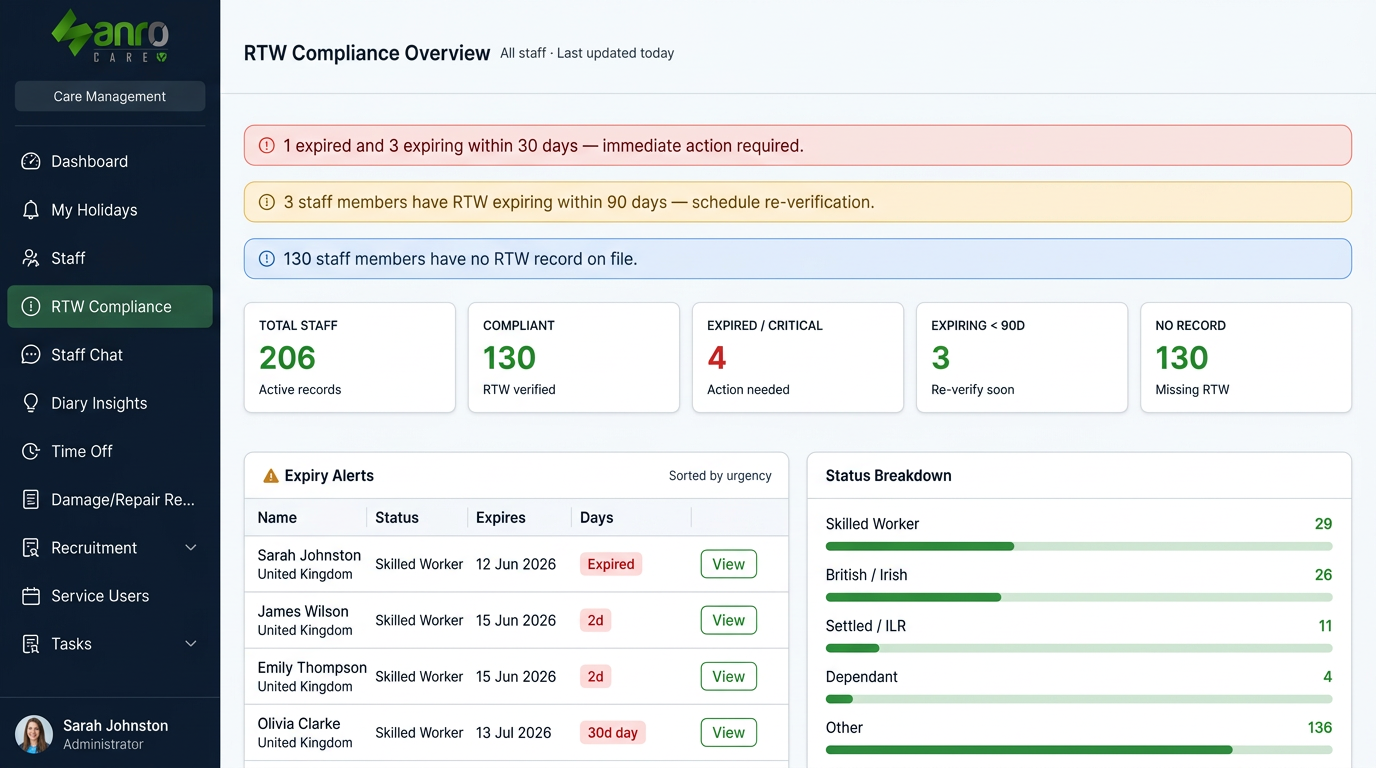Expand the Recruitment submenu chevron

point(191,548)
